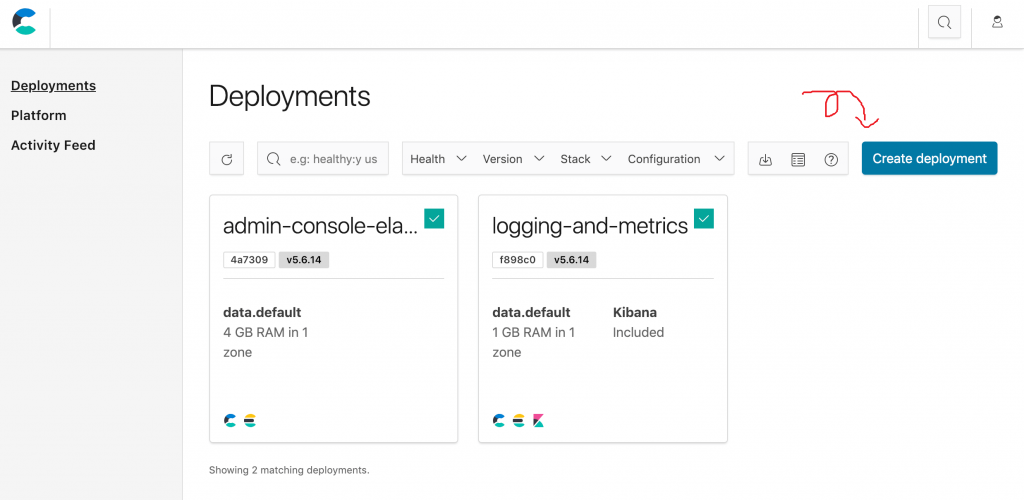Click the Elastic Cloud logo in header
This screenshot has height=500, width=1024.
pyautogui.click(x=24, y=22)
